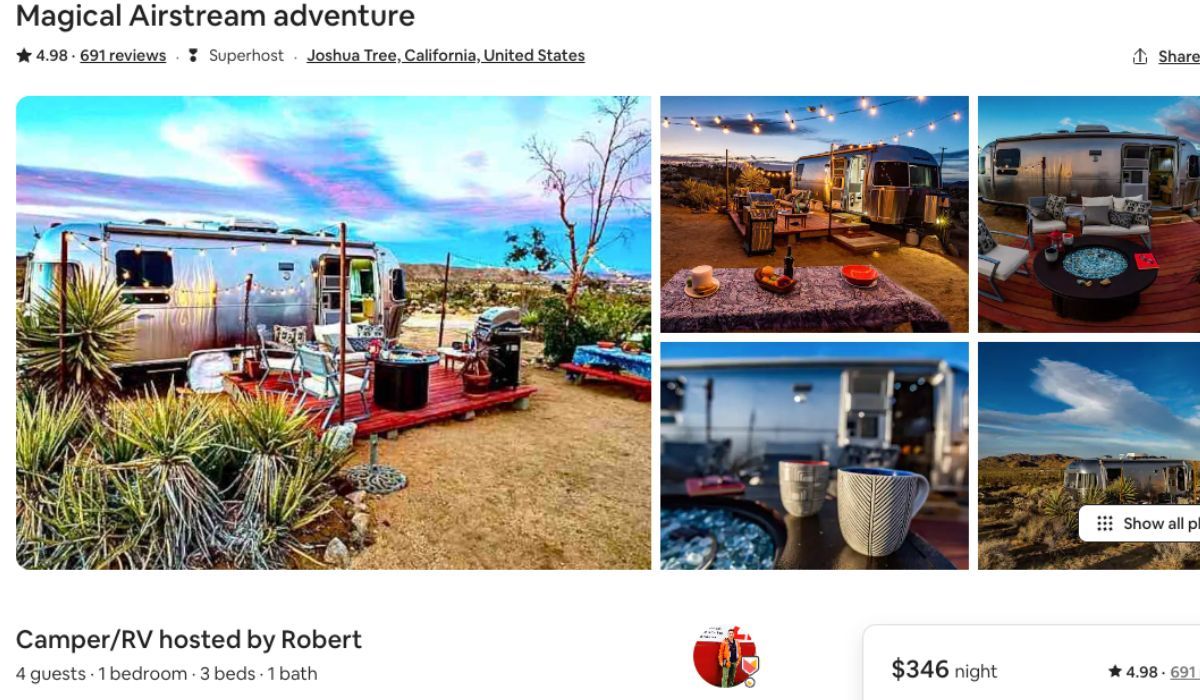This screenshot has height=700, width=1200.
Task: Click the Share upload icon
Action: (1140, 57)
